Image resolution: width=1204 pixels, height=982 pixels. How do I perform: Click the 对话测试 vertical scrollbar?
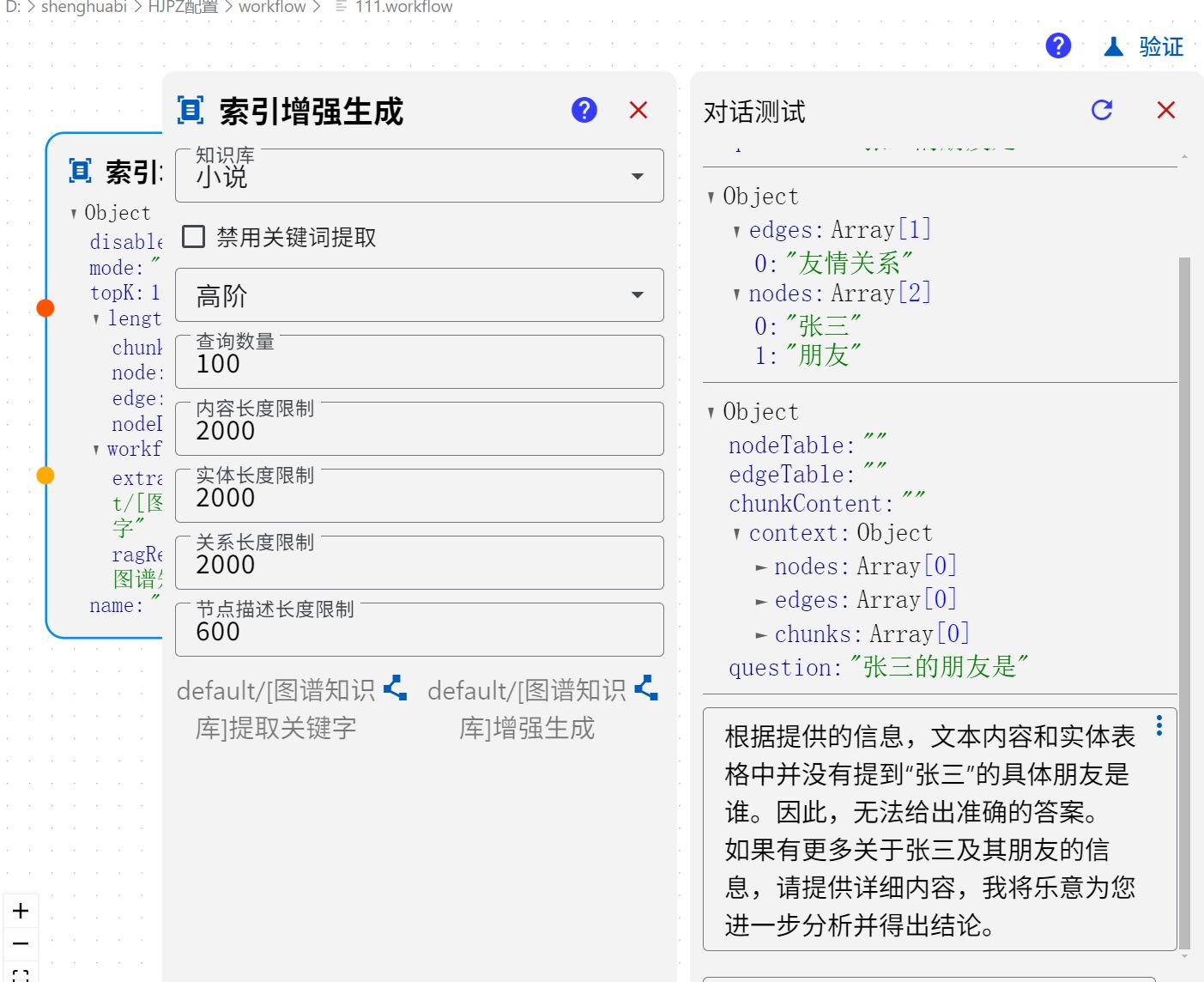click(x=1184, y=601)
